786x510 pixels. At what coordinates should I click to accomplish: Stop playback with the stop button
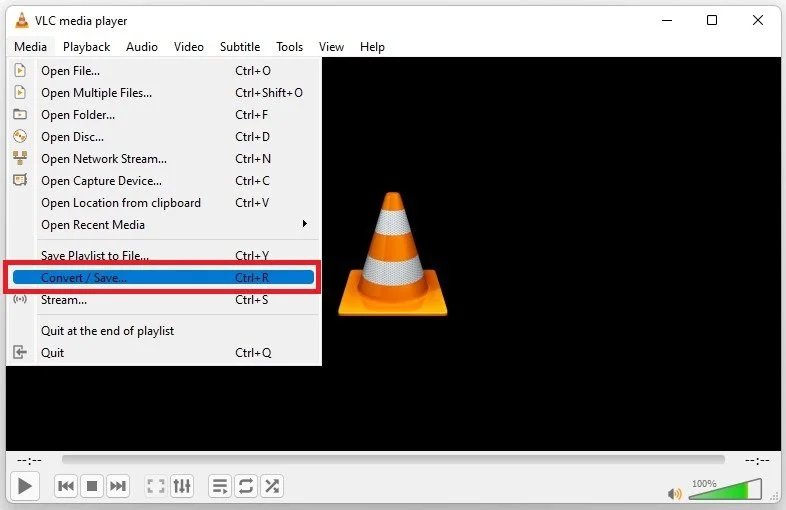pyautogui.click(x=92, y=486)
